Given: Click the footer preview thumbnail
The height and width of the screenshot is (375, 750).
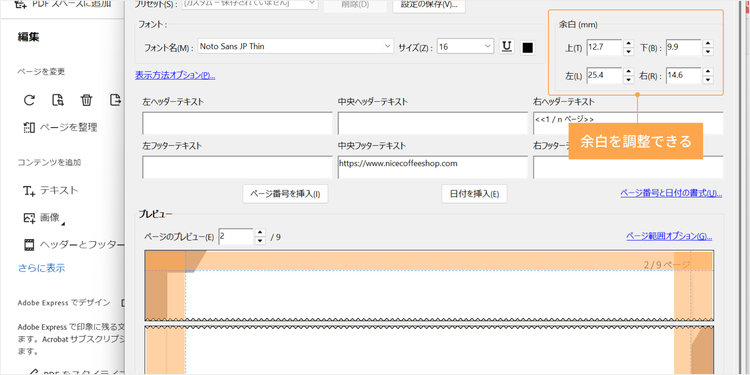Looking at the screenshot, I should (x=429, y=350).
